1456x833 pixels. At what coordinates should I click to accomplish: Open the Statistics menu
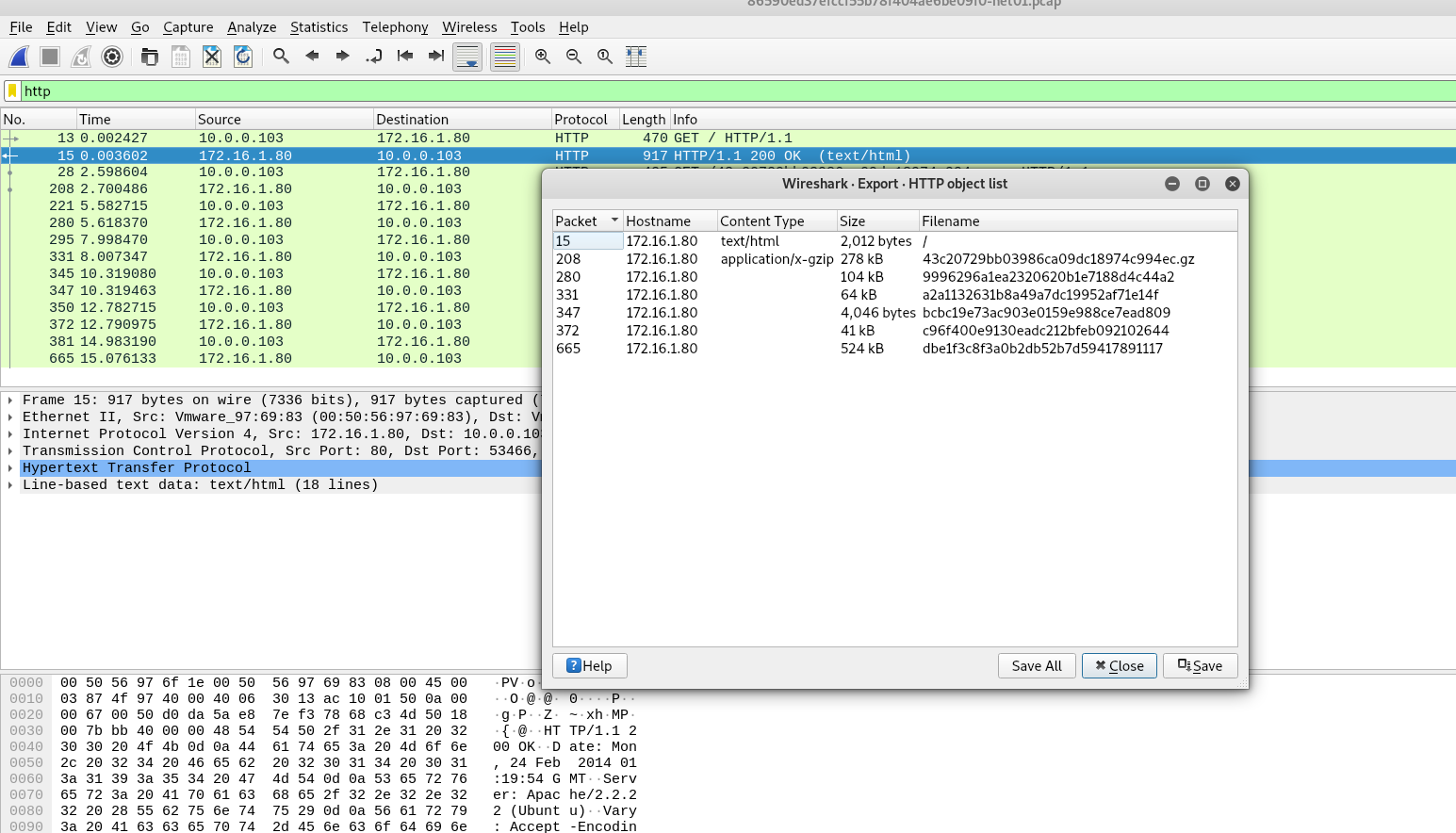pyautogui.click(x=319, y=27)
